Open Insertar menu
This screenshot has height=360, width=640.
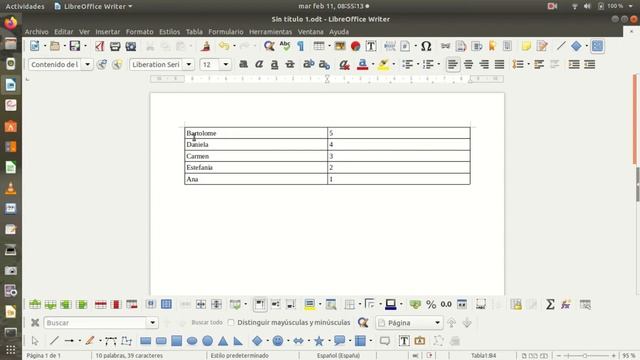coord(108,31)
